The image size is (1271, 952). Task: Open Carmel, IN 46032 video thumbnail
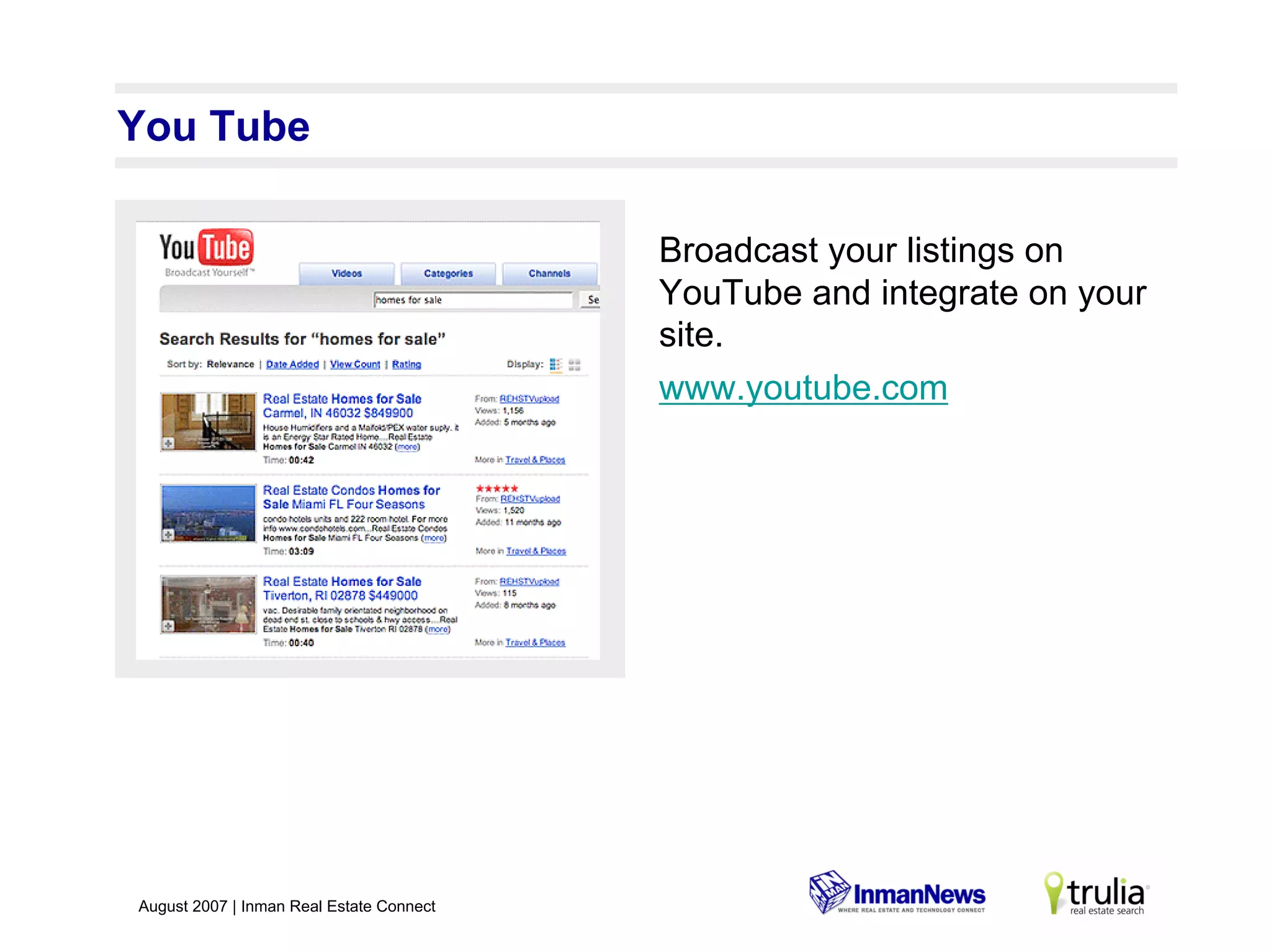click(x=208, y=422)
